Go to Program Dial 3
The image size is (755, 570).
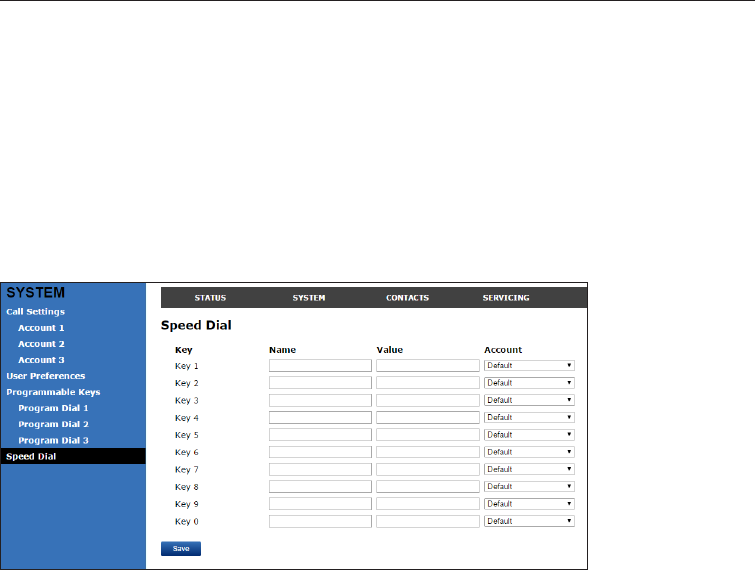[53, 440]
